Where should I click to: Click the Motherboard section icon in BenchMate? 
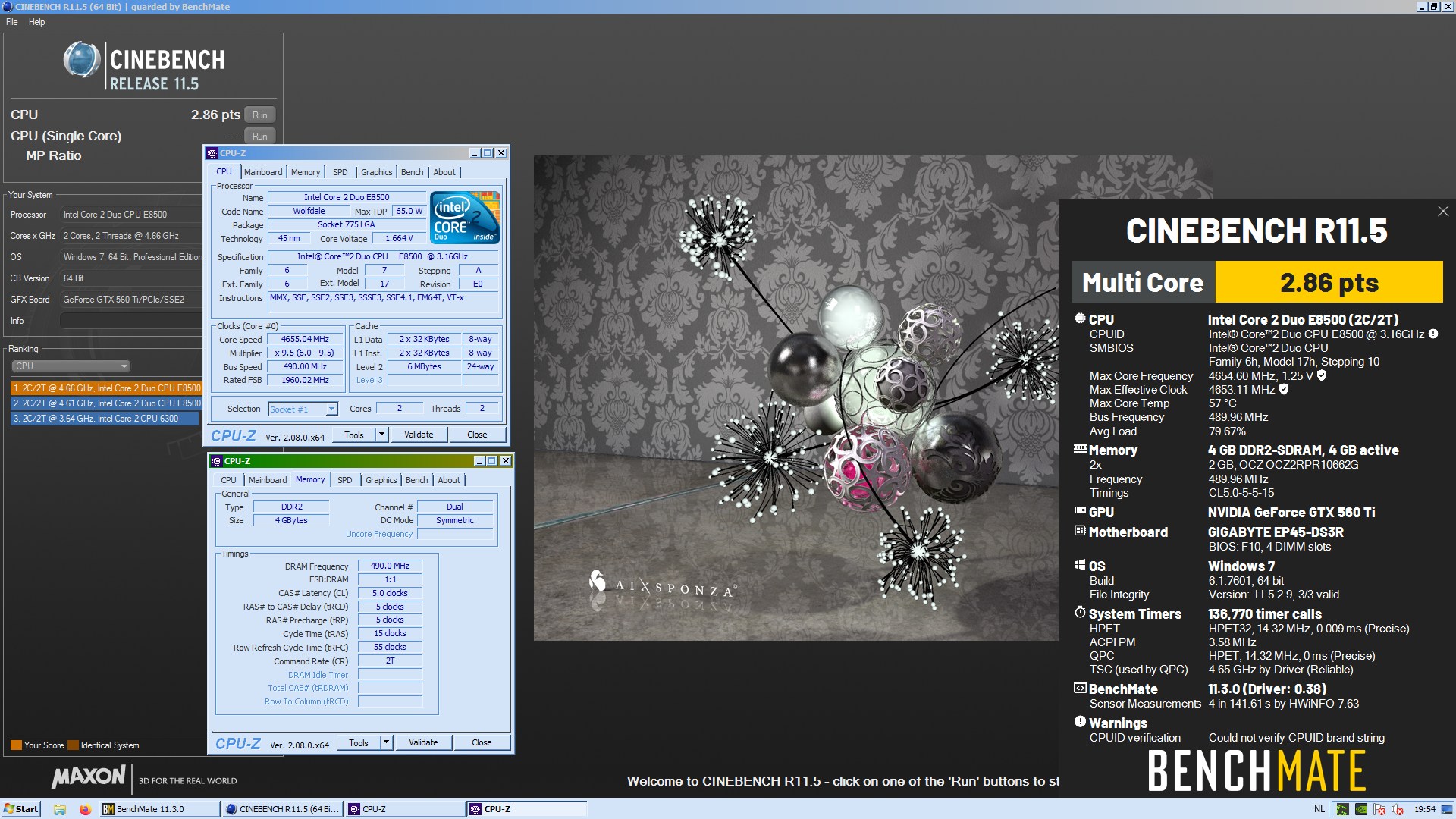point(1080,532)
